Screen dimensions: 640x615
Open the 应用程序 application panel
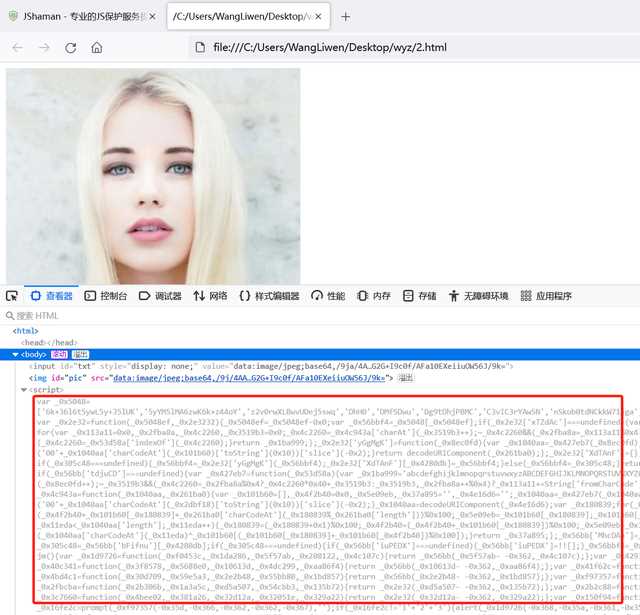(546, 296)
